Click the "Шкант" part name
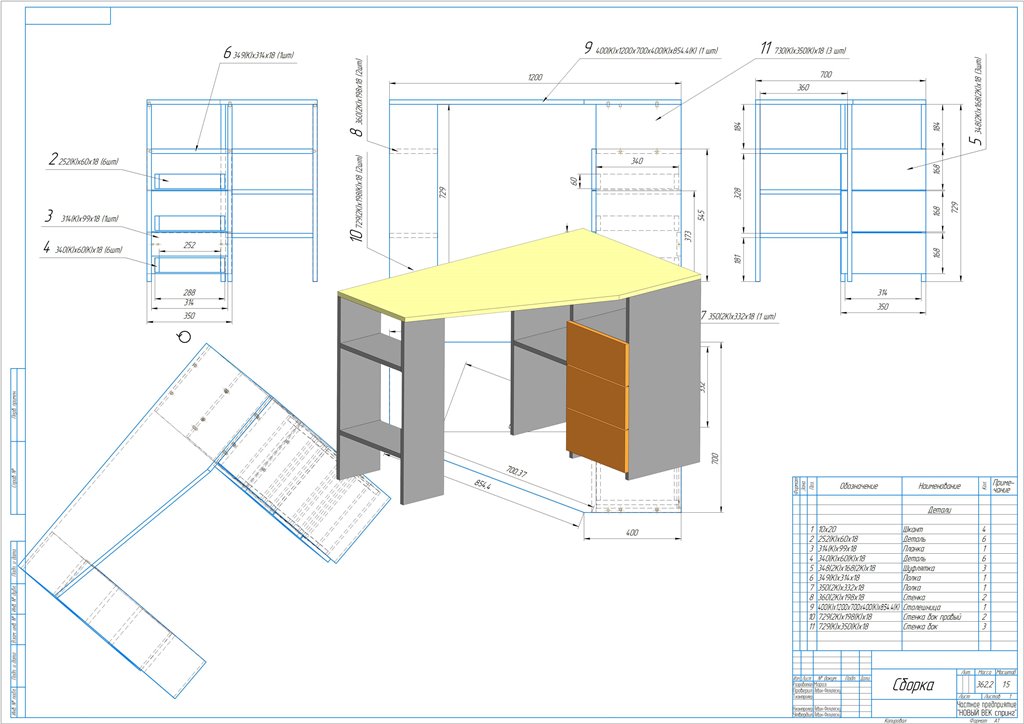The image size is (1024, 724). tap(912, 529)
